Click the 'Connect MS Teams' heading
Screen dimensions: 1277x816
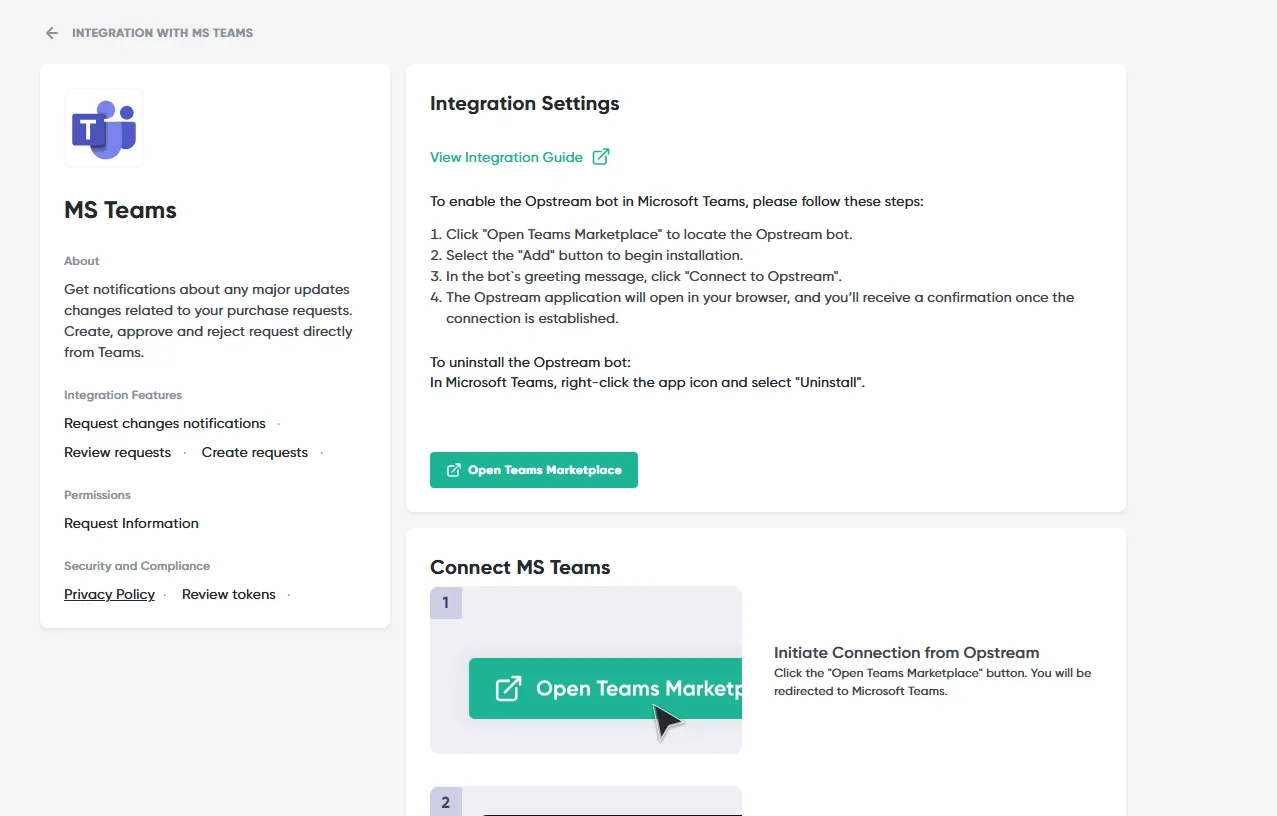coord(520,567)
